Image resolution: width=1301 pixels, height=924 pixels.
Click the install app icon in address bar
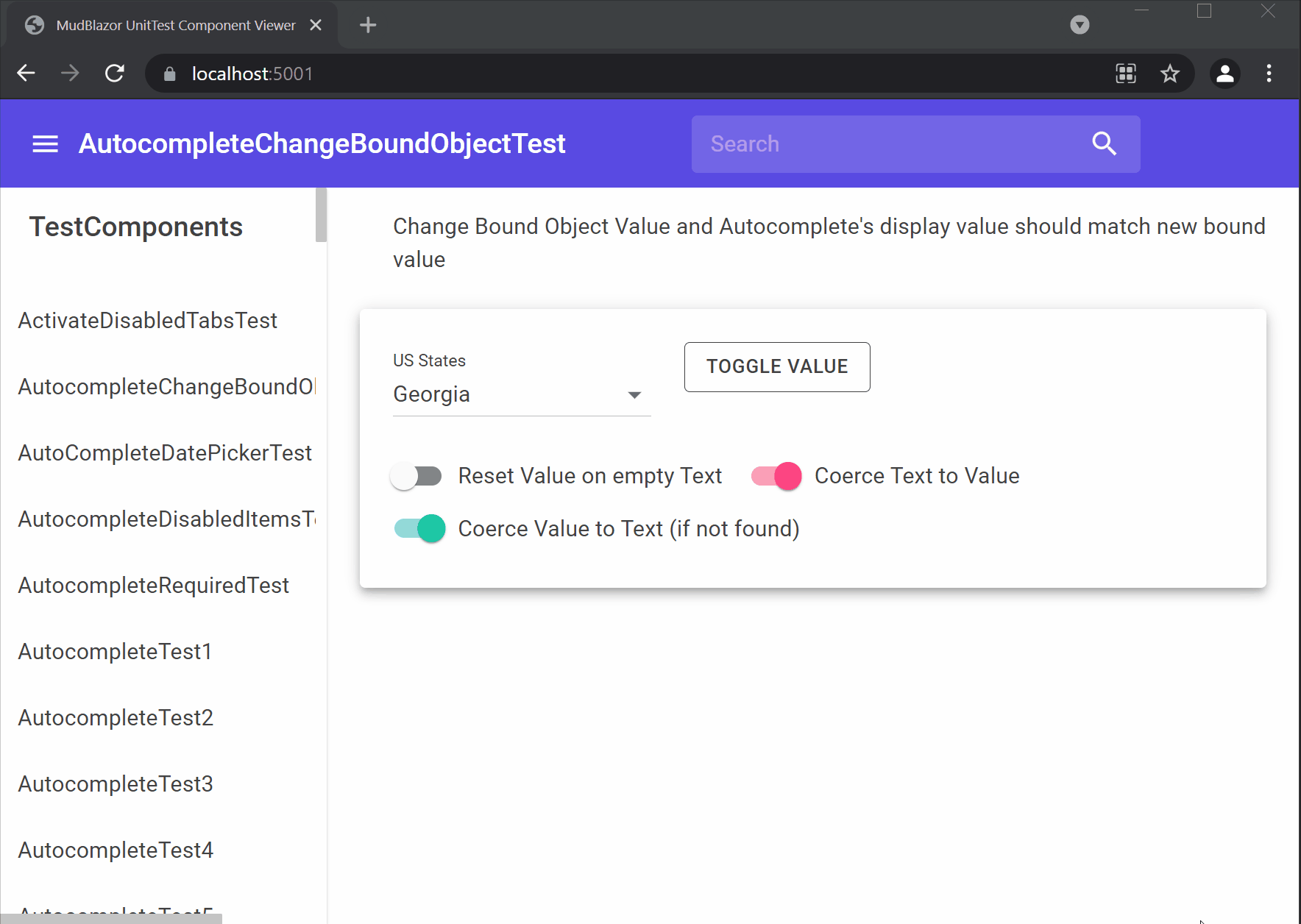click(x=1126, y=74)
